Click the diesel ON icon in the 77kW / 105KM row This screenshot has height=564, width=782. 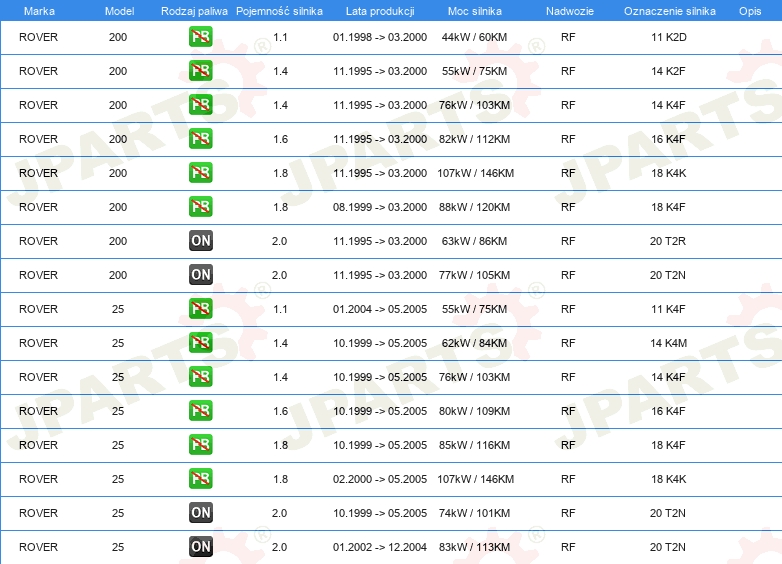(x=200, y=274)
